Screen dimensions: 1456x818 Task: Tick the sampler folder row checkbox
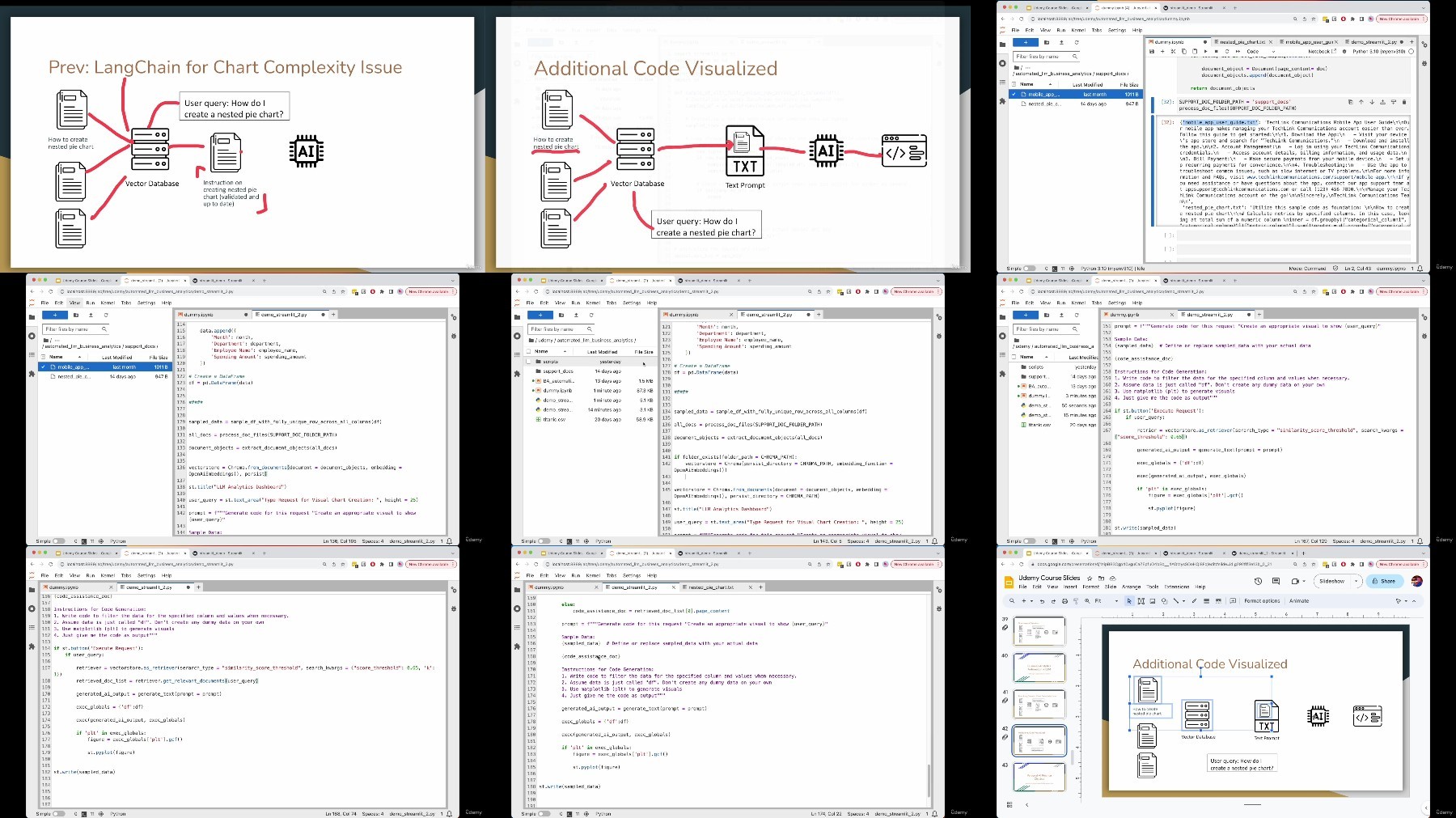528,362
